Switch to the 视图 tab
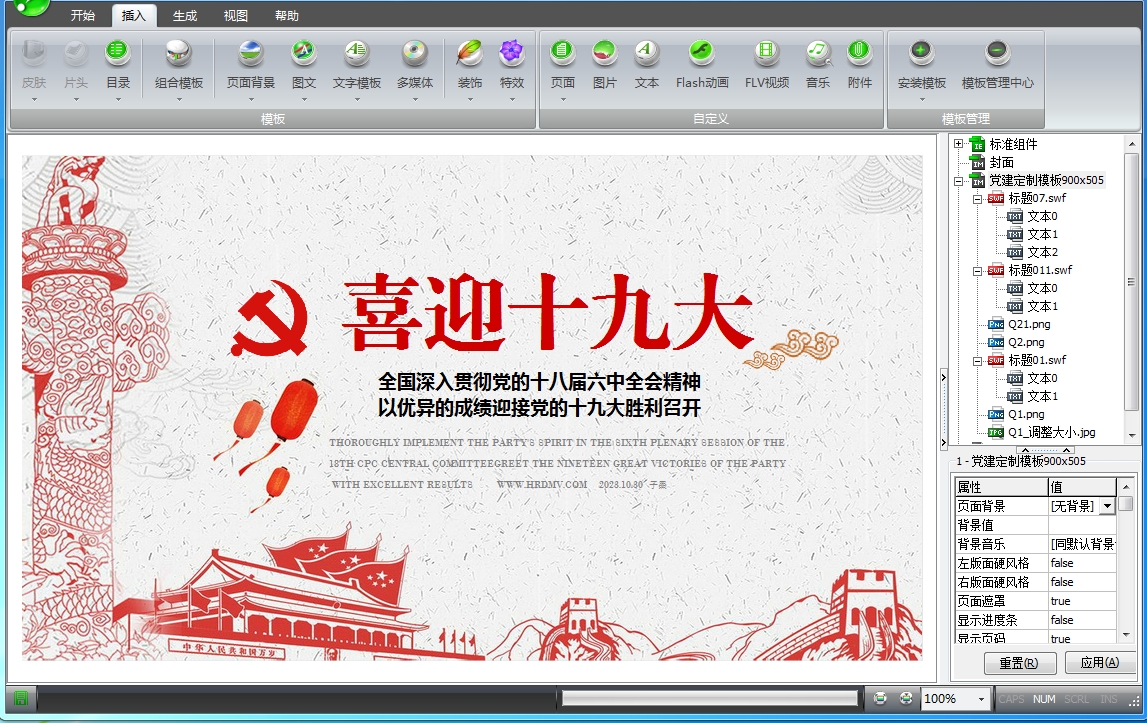This screenshot has height=723, width=1147. 236,15
